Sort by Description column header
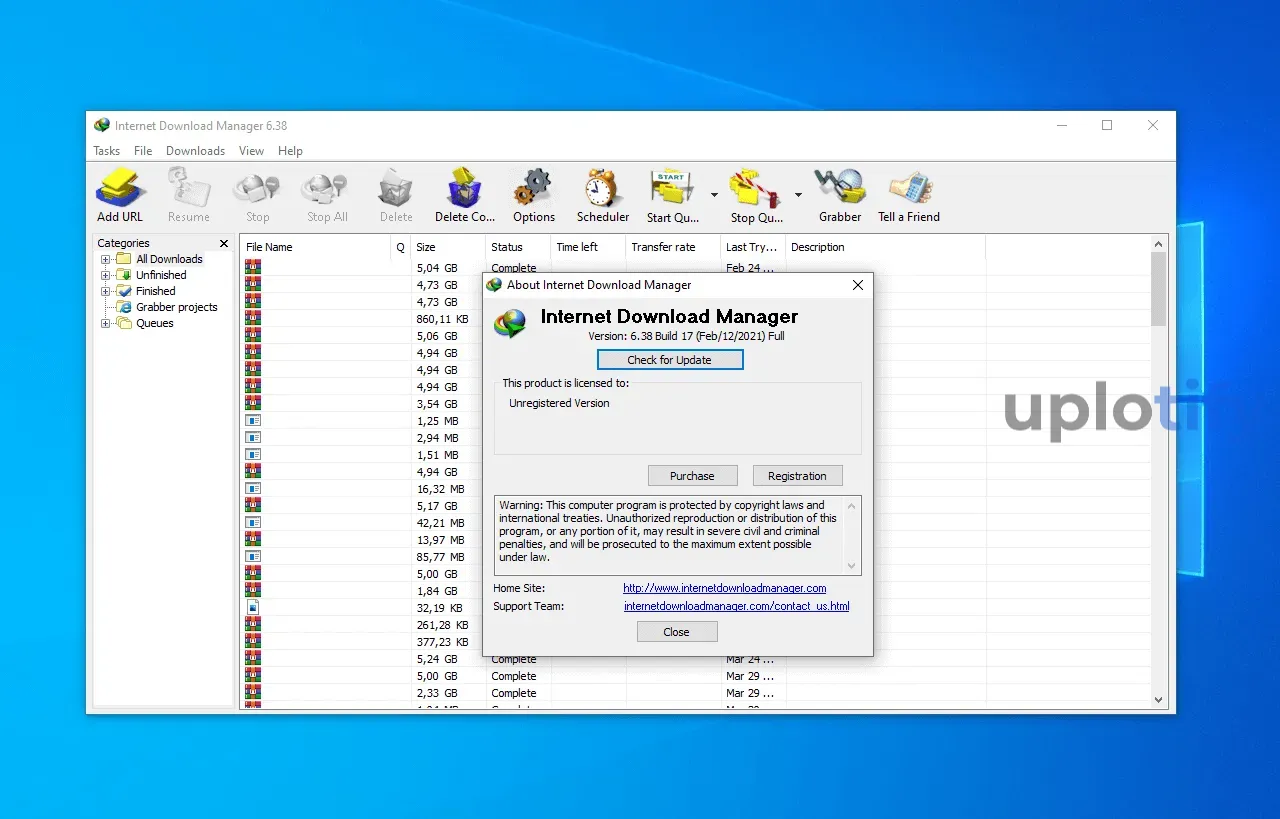This screenshot has height=819, width=1280. (885, 247)
